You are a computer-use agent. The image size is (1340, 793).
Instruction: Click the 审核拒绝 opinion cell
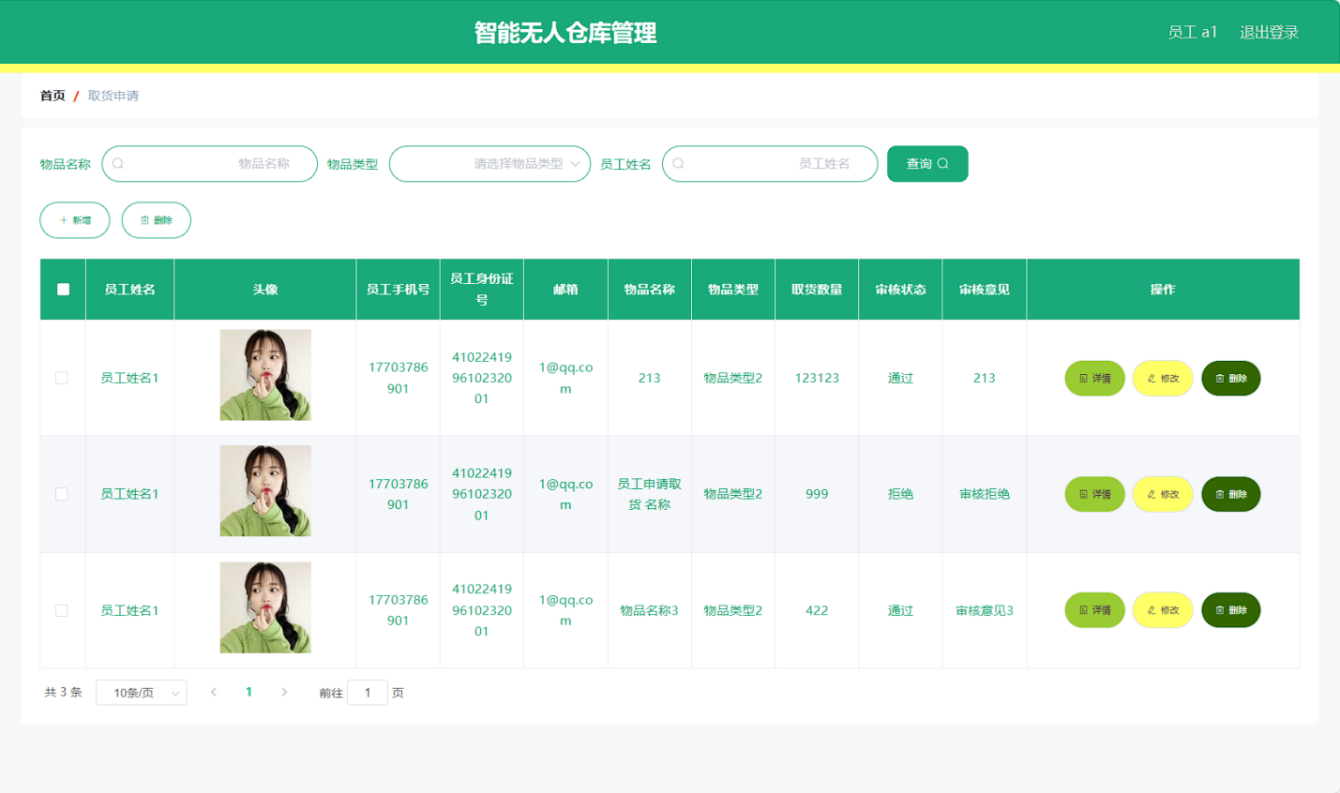(984, 494)
